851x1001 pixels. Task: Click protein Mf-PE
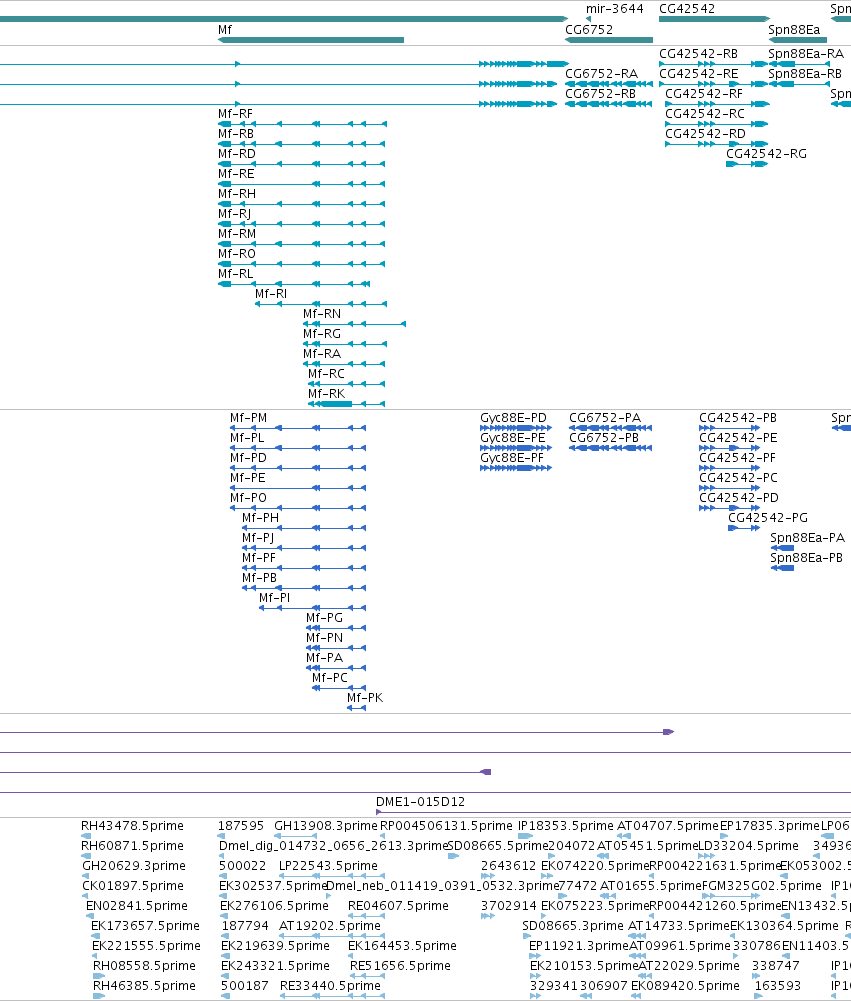click(x=248, y=478)
